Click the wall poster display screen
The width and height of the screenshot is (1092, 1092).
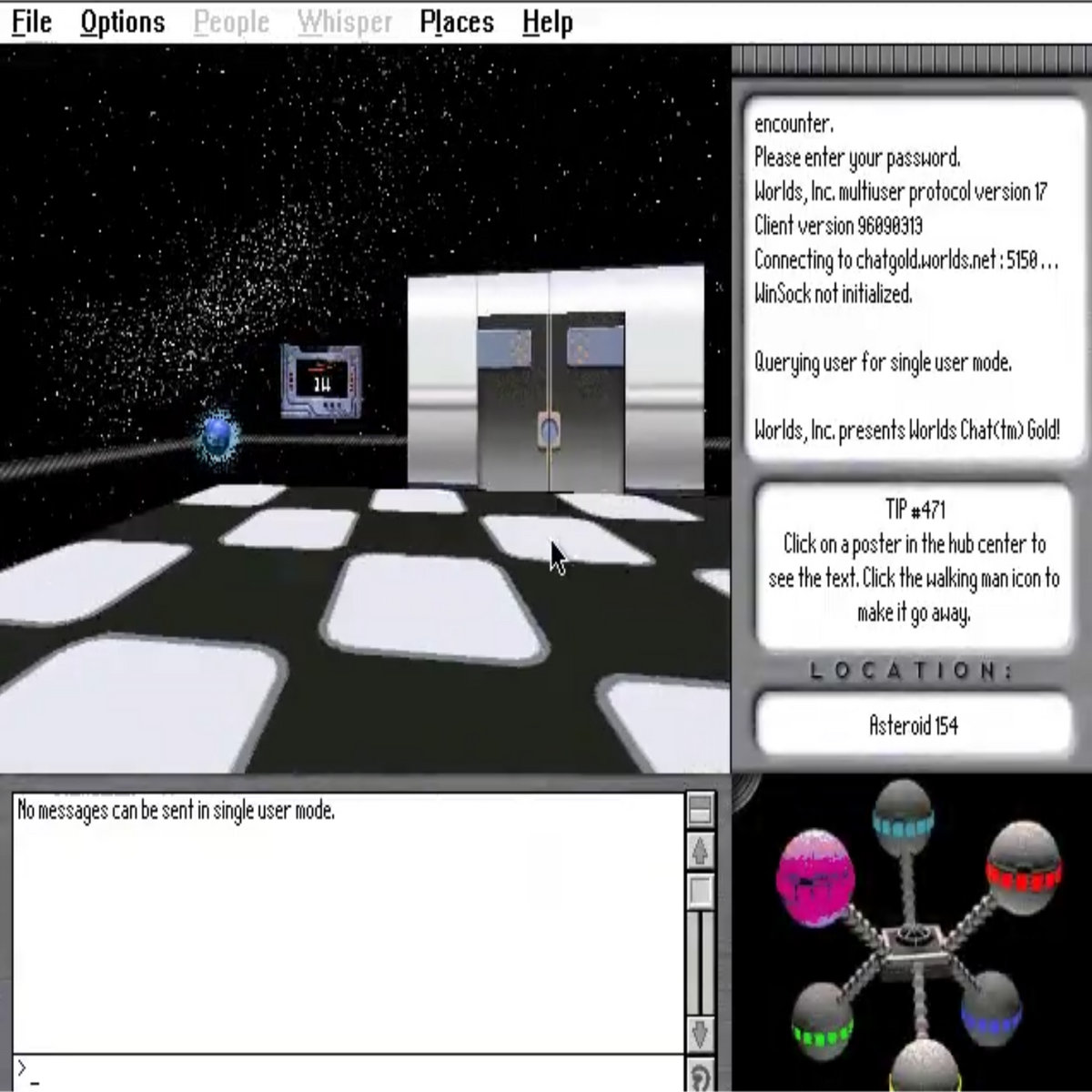click(x=320, y=381)
